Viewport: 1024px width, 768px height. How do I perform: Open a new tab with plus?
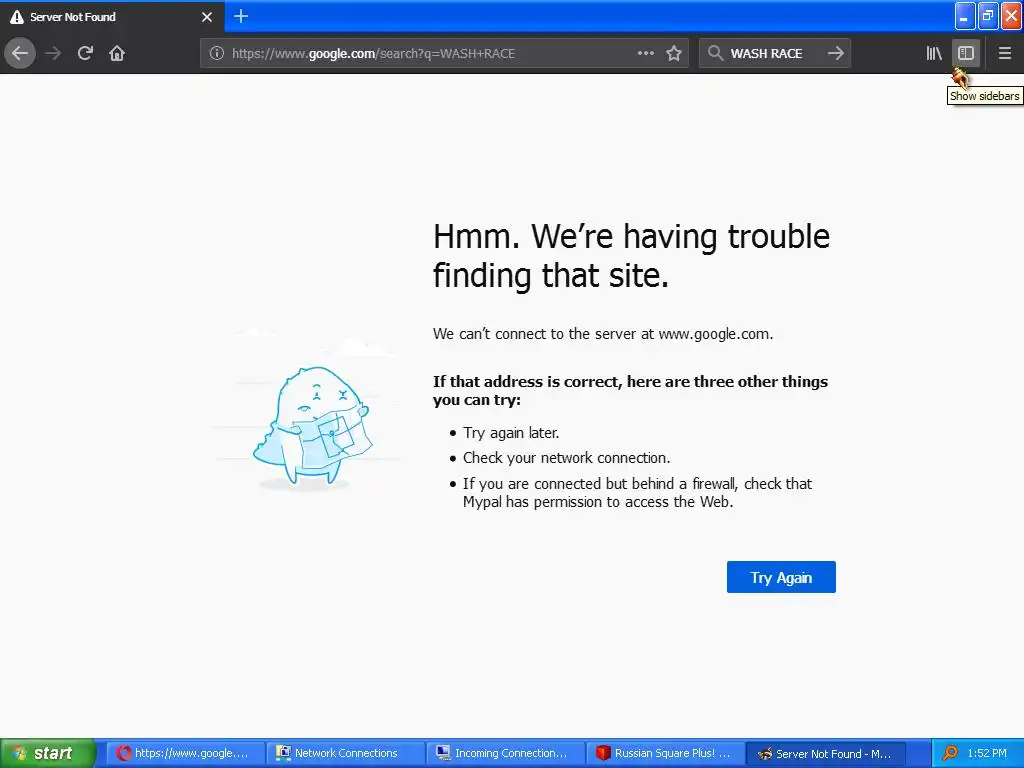tap(241, 16)
